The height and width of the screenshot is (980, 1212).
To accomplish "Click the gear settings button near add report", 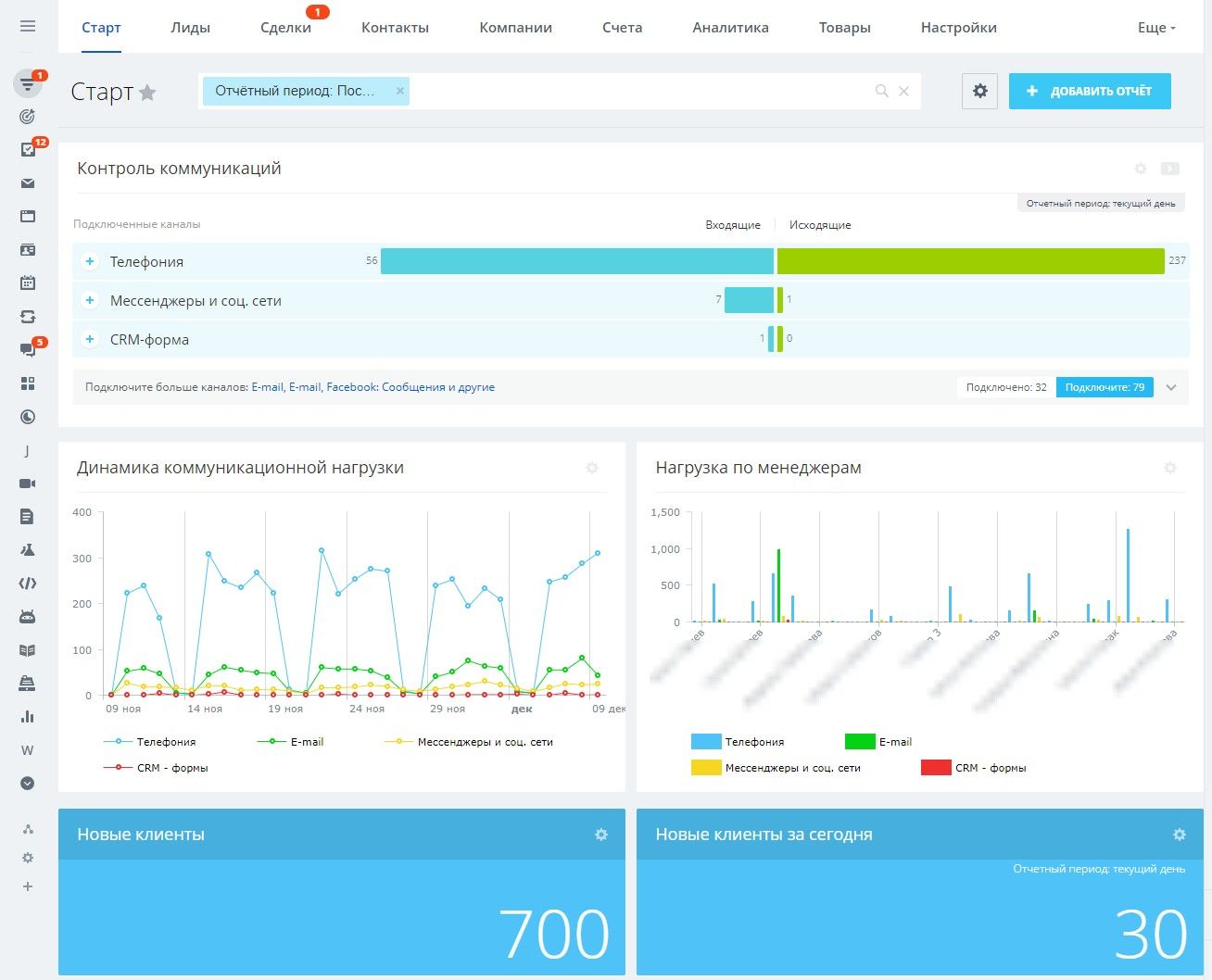I will [x=979, y=91].
